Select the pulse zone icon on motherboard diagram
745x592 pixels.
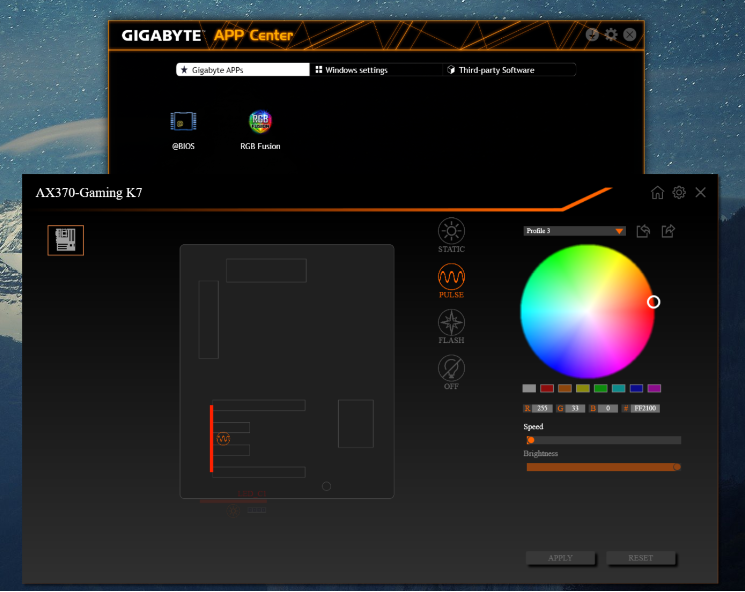223,439
